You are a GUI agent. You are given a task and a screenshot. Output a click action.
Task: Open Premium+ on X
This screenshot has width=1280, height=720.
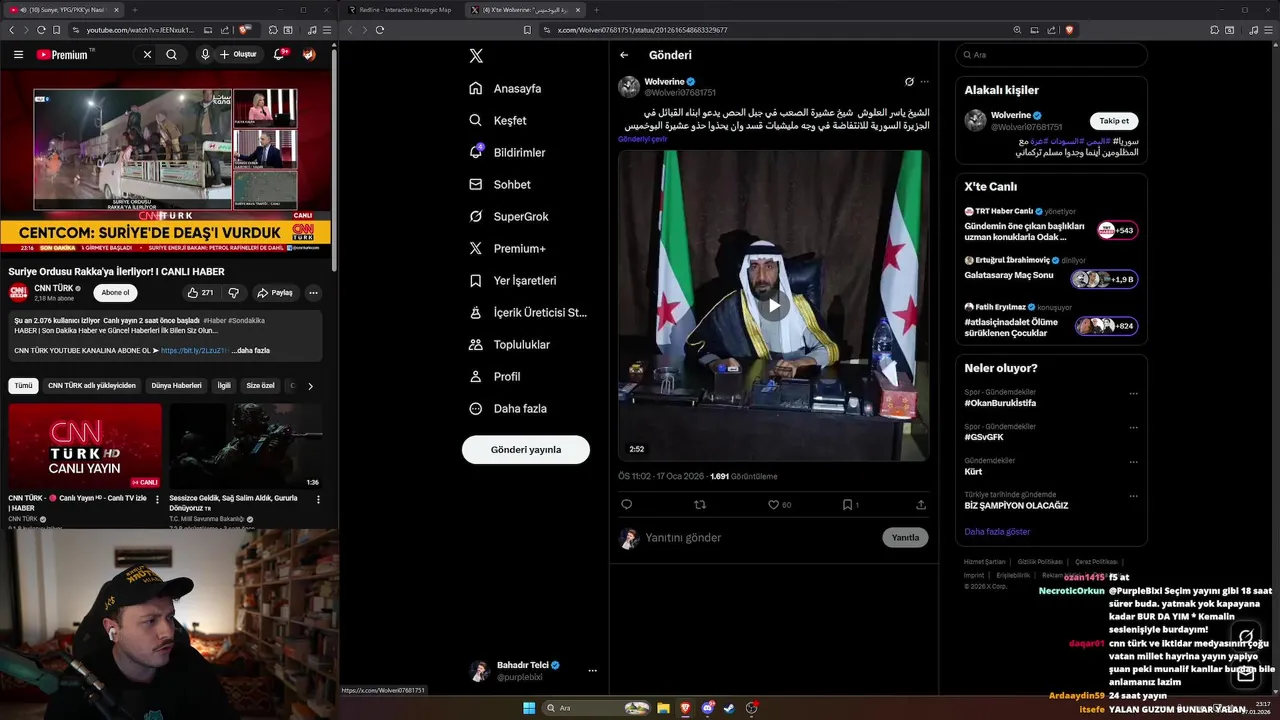[507, 248]
